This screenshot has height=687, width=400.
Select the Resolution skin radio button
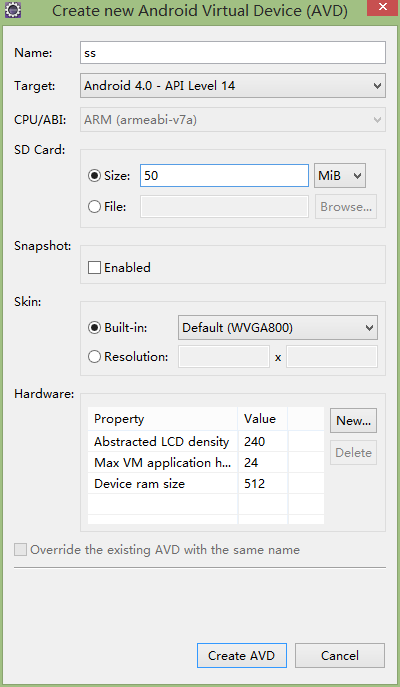point(94,357)
